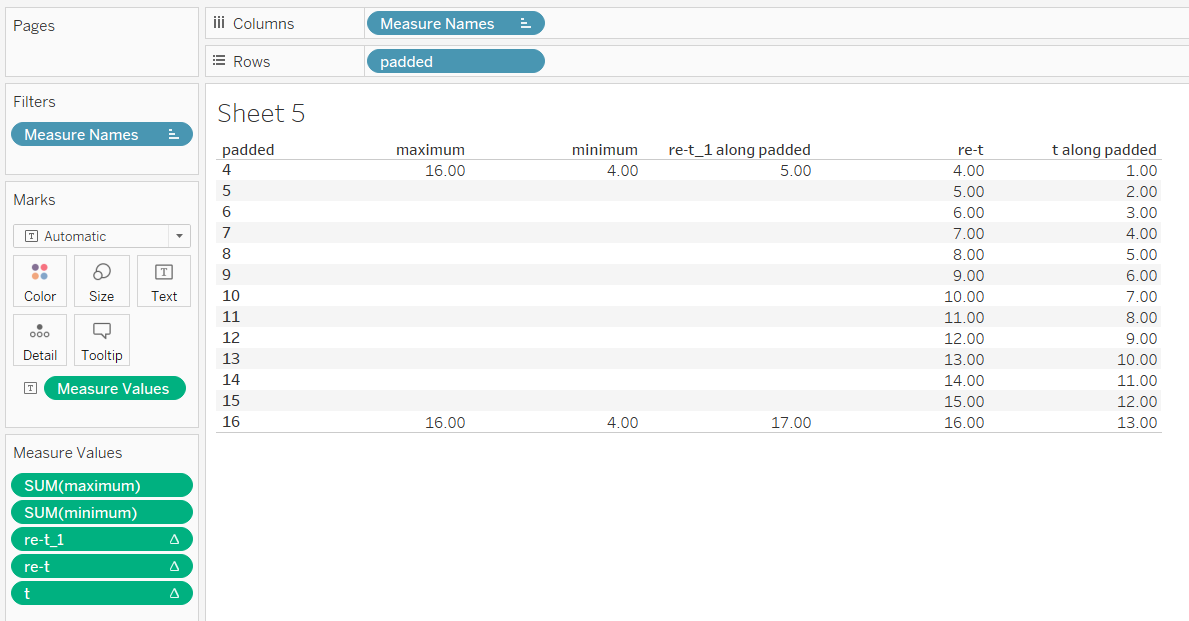Click the Tooltip marks card button

click(102, 340)
